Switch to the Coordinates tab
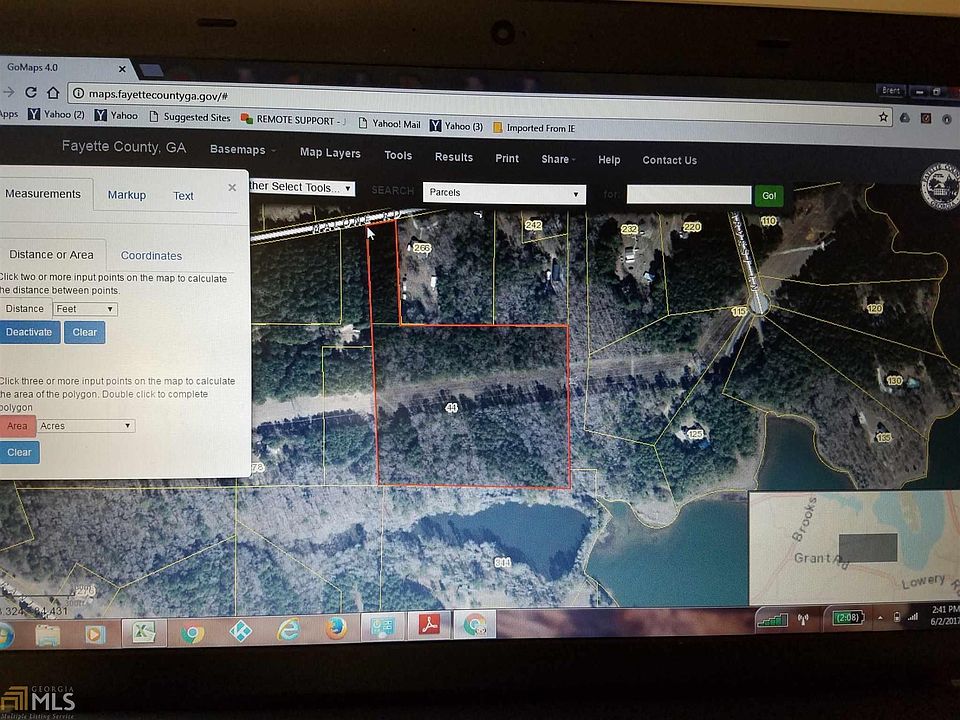 (151, 256)
